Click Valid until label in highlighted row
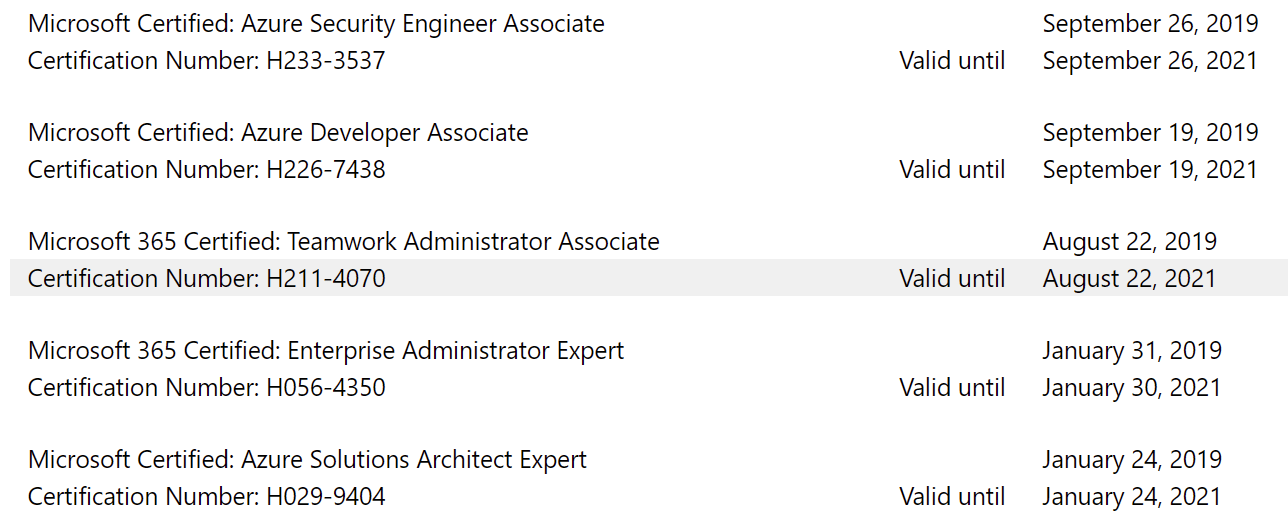This screenshot has height=525, width=1288. pos(952,279)
